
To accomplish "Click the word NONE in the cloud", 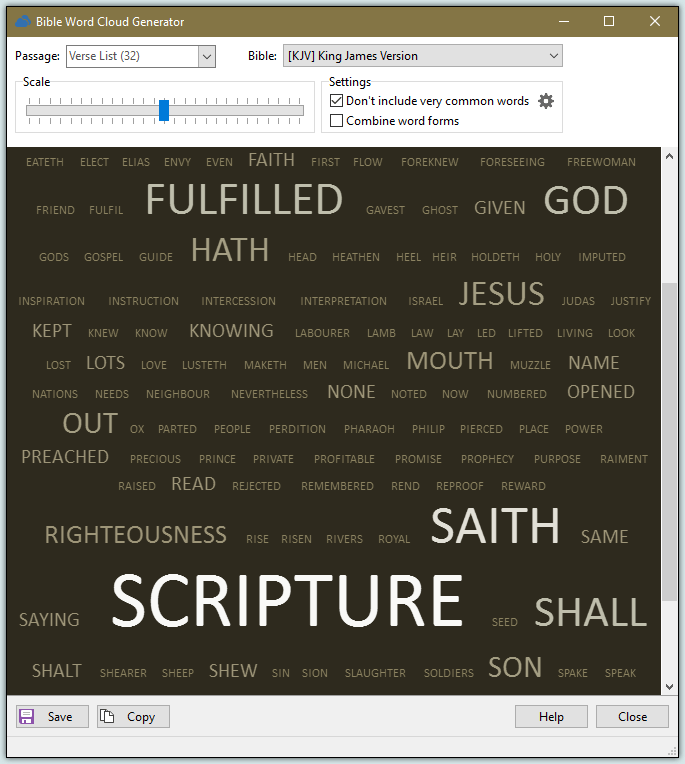I will click(x=351, y=392).
